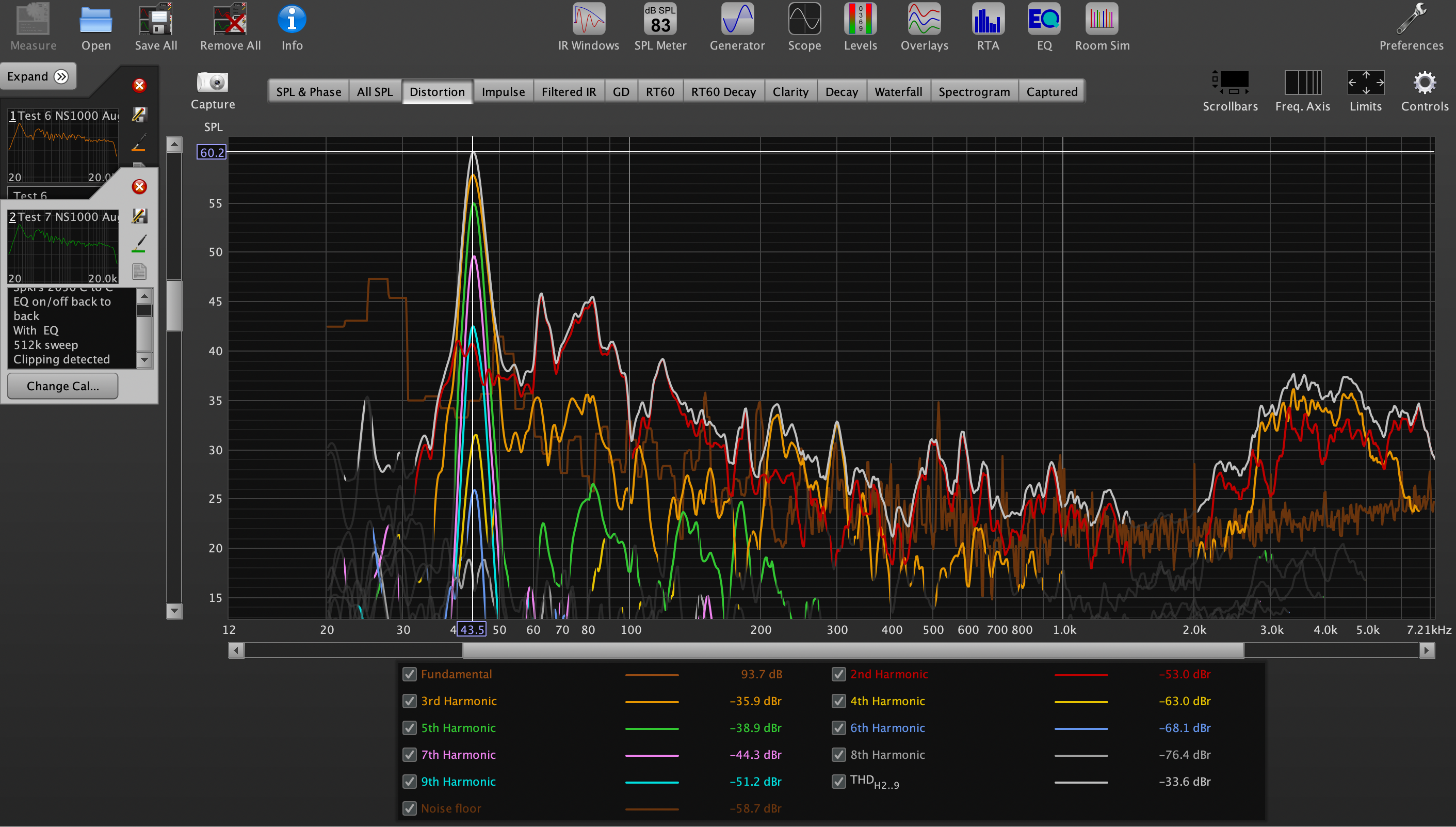Toggle the 6th Harmonic checkbox

[x=838, y=727]
